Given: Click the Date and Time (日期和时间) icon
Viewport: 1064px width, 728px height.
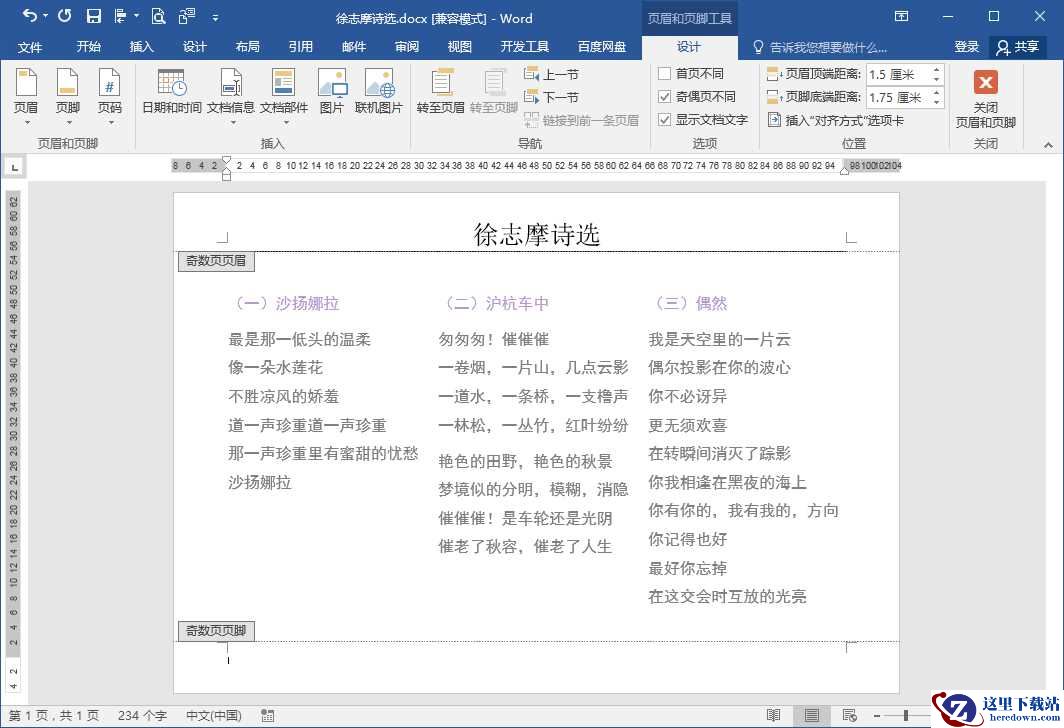Looking at the screenshot, I should tap(171, 84).
